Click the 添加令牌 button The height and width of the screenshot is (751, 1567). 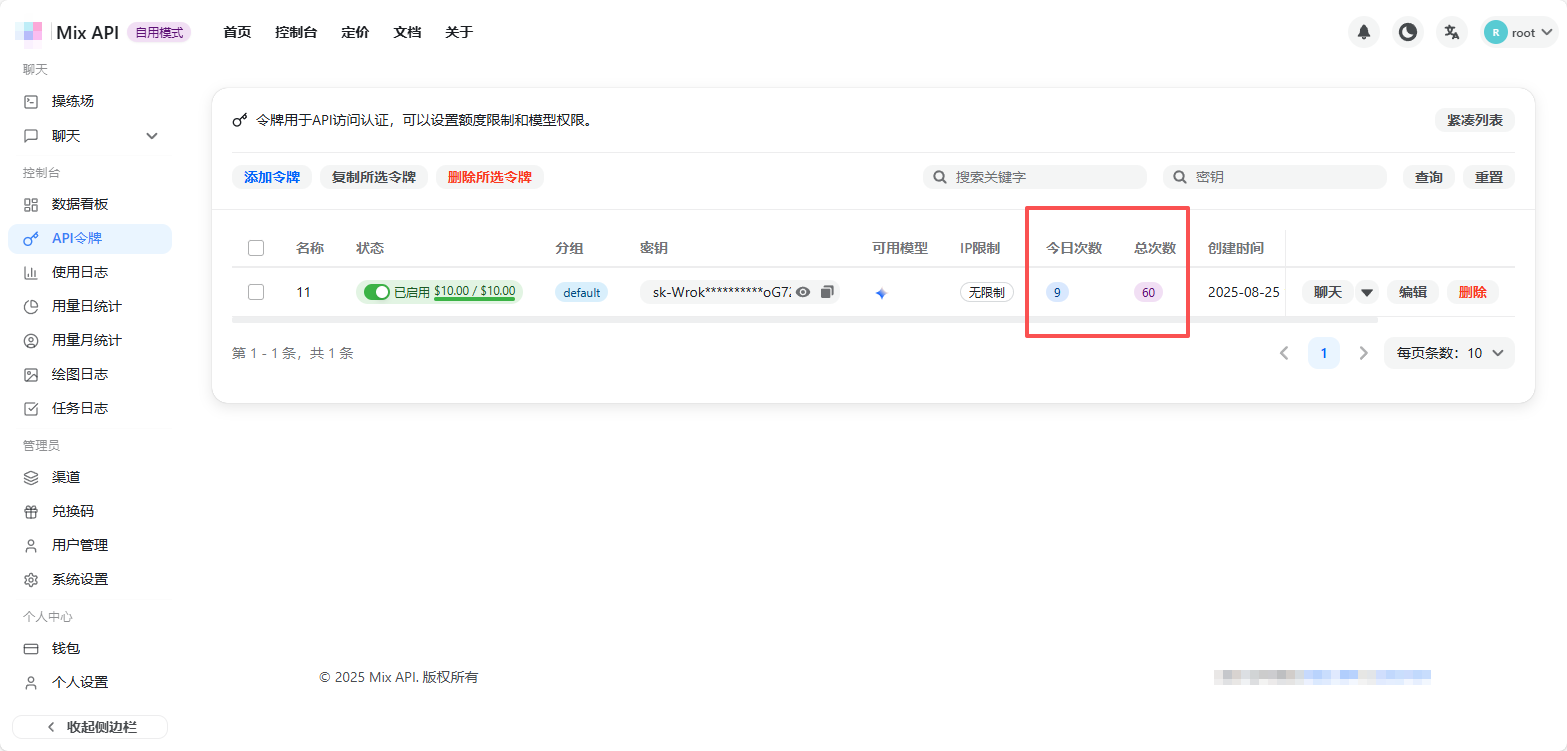272,177
